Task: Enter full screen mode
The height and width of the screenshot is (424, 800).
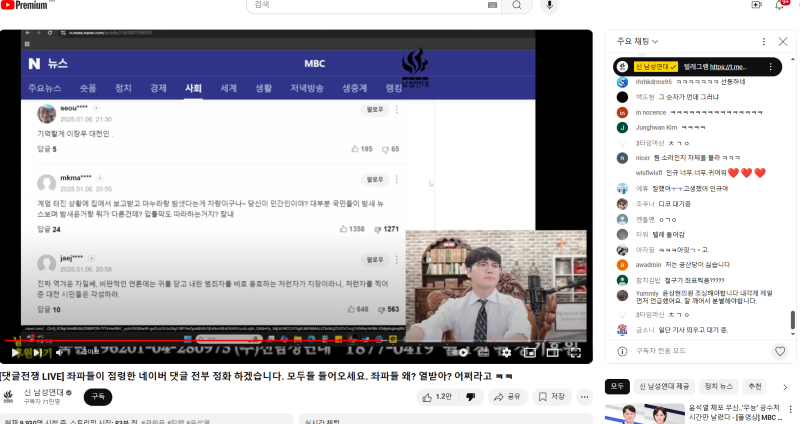Action: (576, 352)
